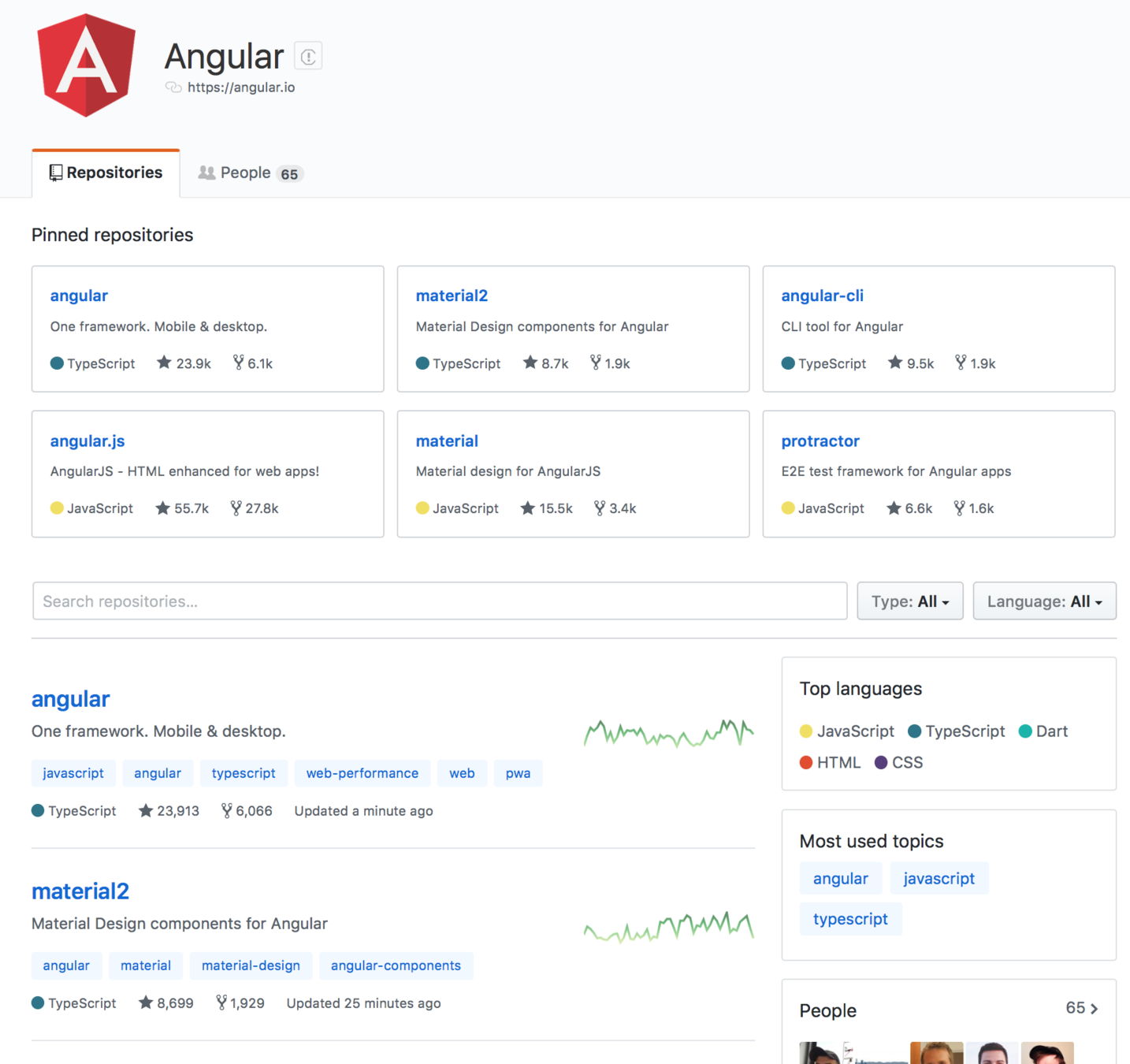The image size is (1130, 1064).
Task: Click the info icon next to Angular title
Action: click(x=308, y=57)
